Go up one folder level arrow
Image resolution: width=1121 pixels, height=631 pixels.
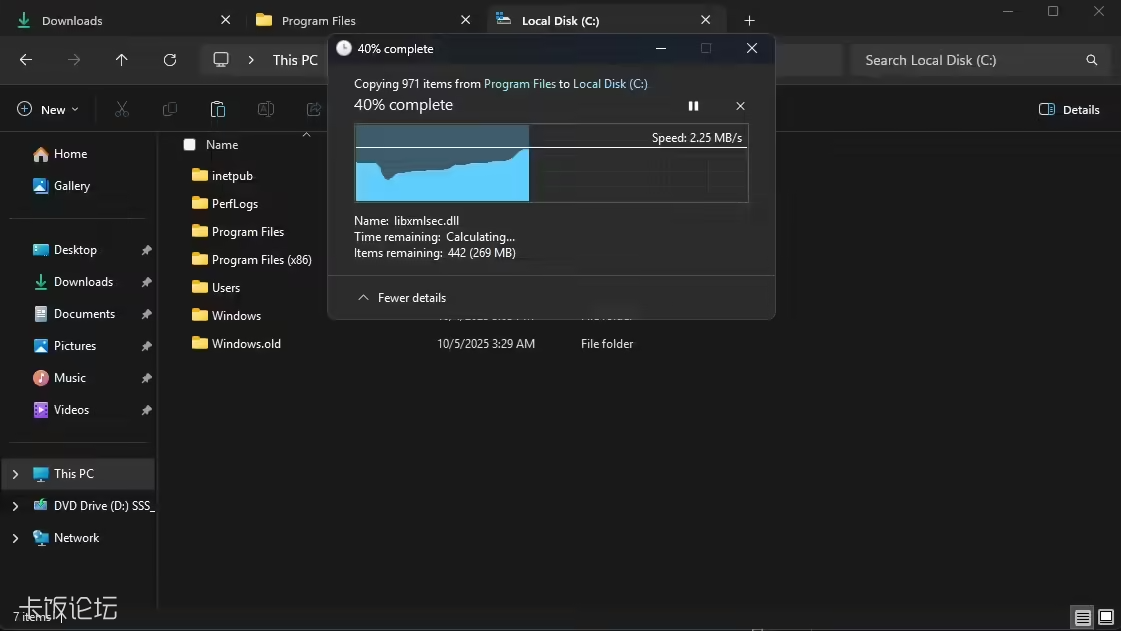[122, 60]
